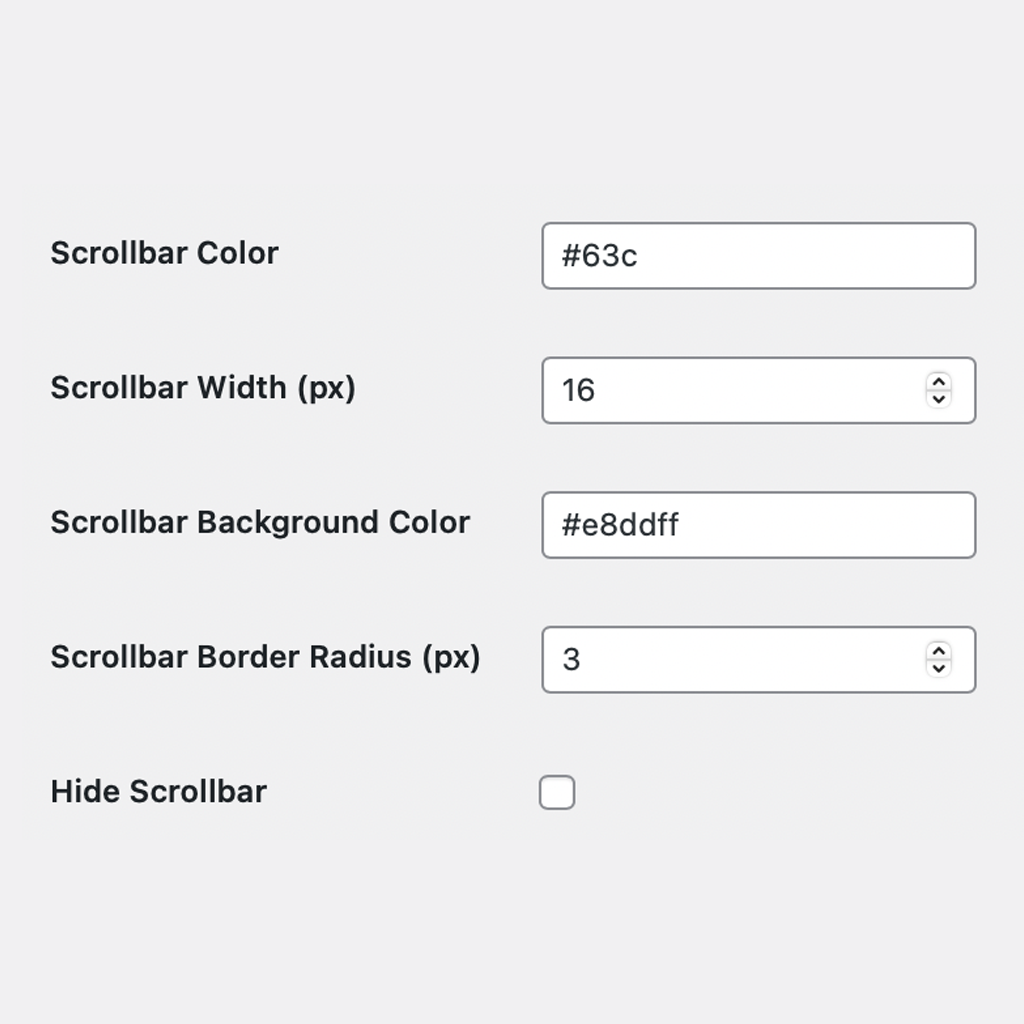This screenshot has height=1024, width=1024.
Task: Enable the Hide Scrollbar checkbox
Action: pyautogui.click(x=557, y=792)
